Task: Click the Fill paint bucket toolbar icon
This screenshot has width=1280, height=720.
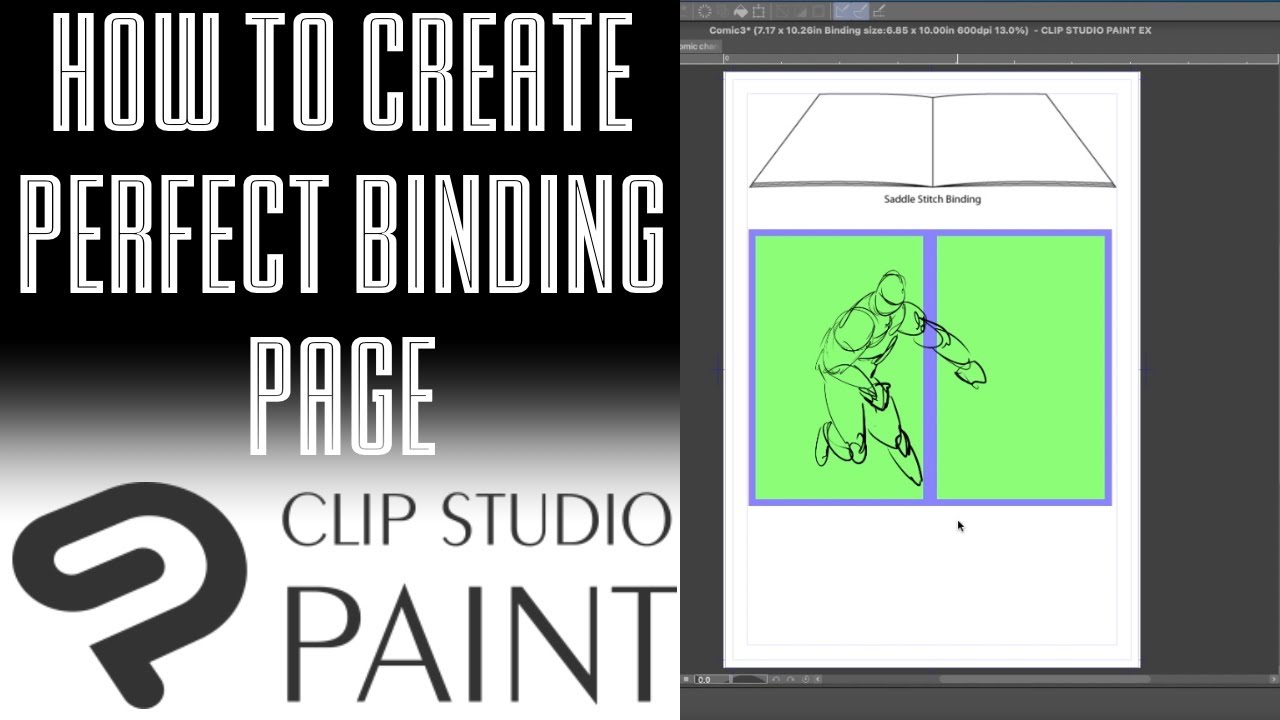Action: click(x=741, y=11)
